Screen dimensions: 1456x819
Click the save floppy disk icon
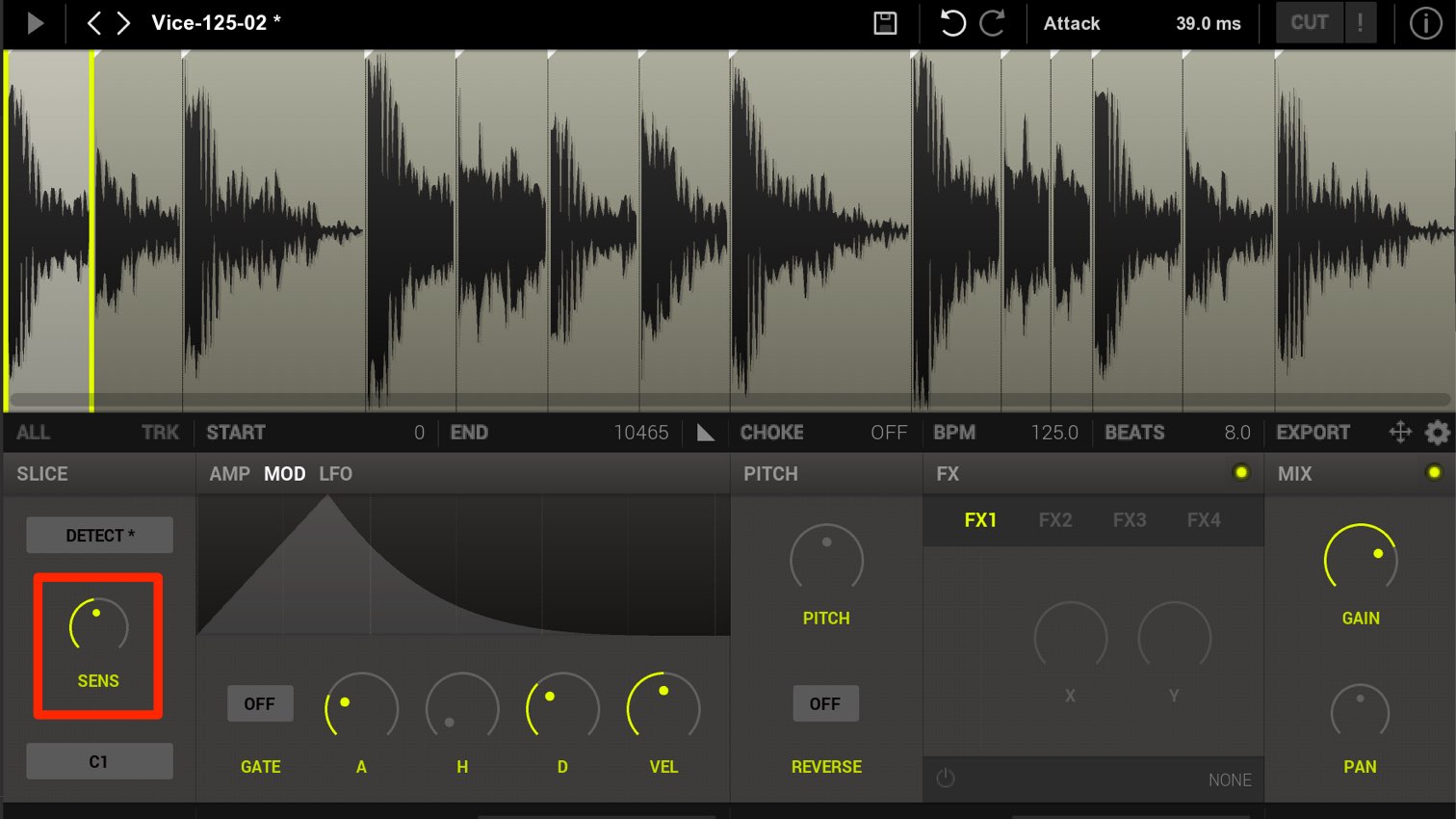pos(885,23)
